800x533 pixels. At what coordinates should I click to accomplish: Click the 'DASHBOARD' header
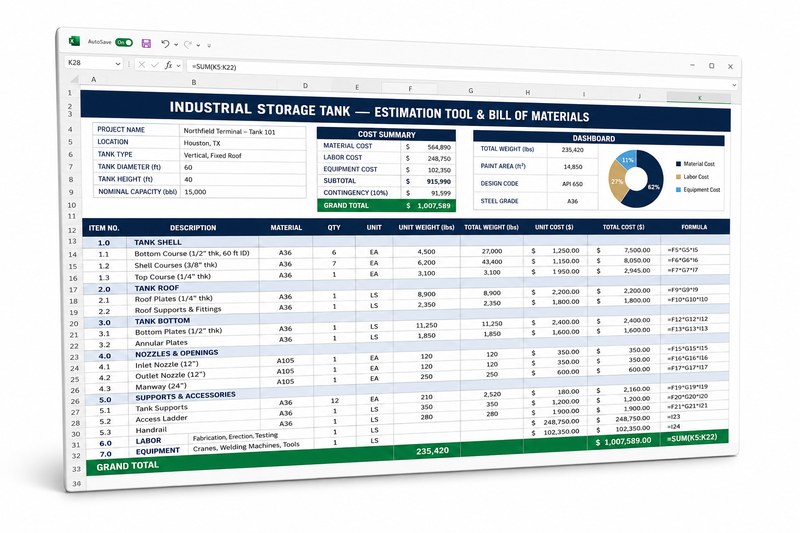point(598,138)
